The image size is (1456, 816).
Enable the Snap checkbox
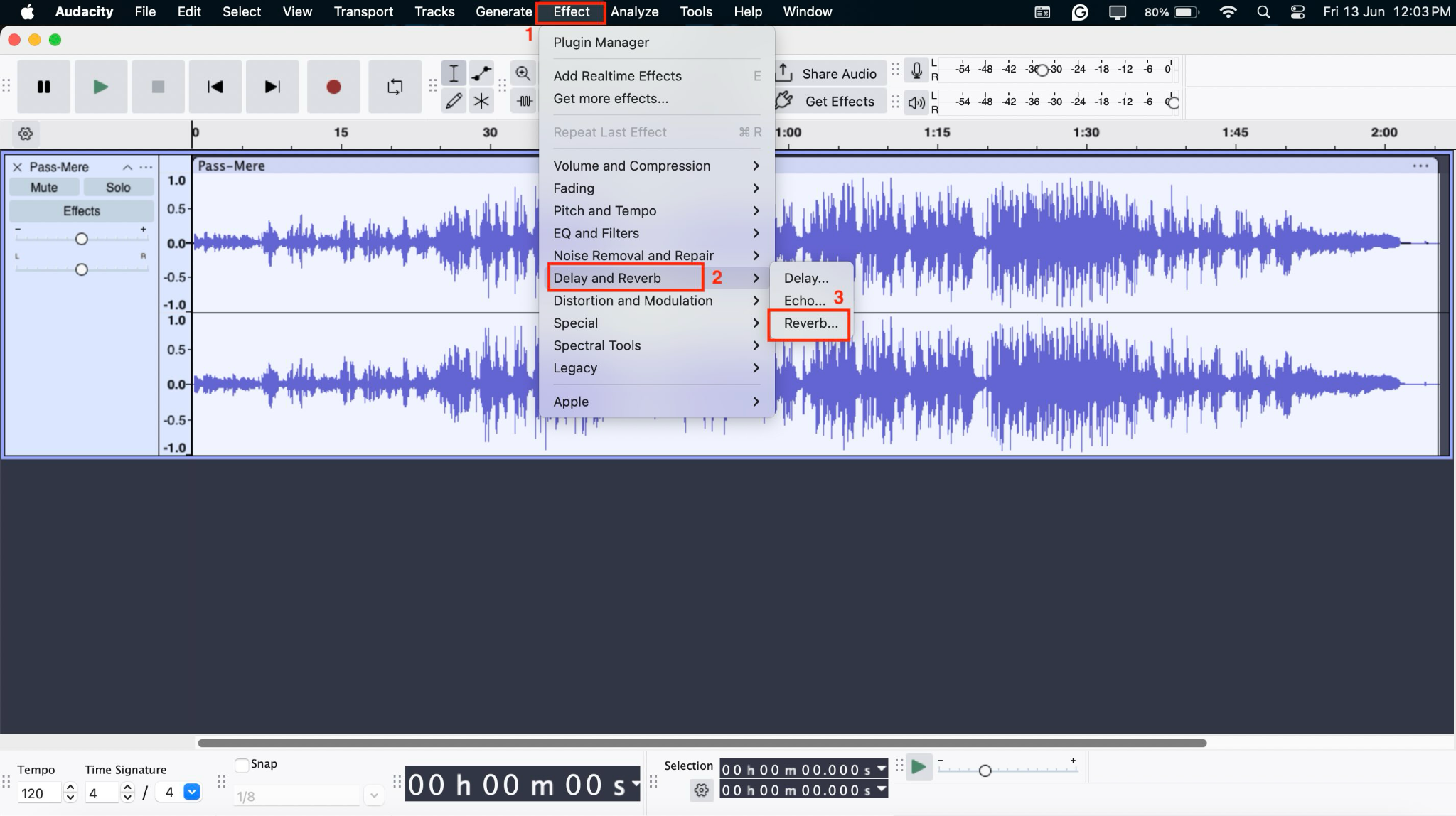242,765
